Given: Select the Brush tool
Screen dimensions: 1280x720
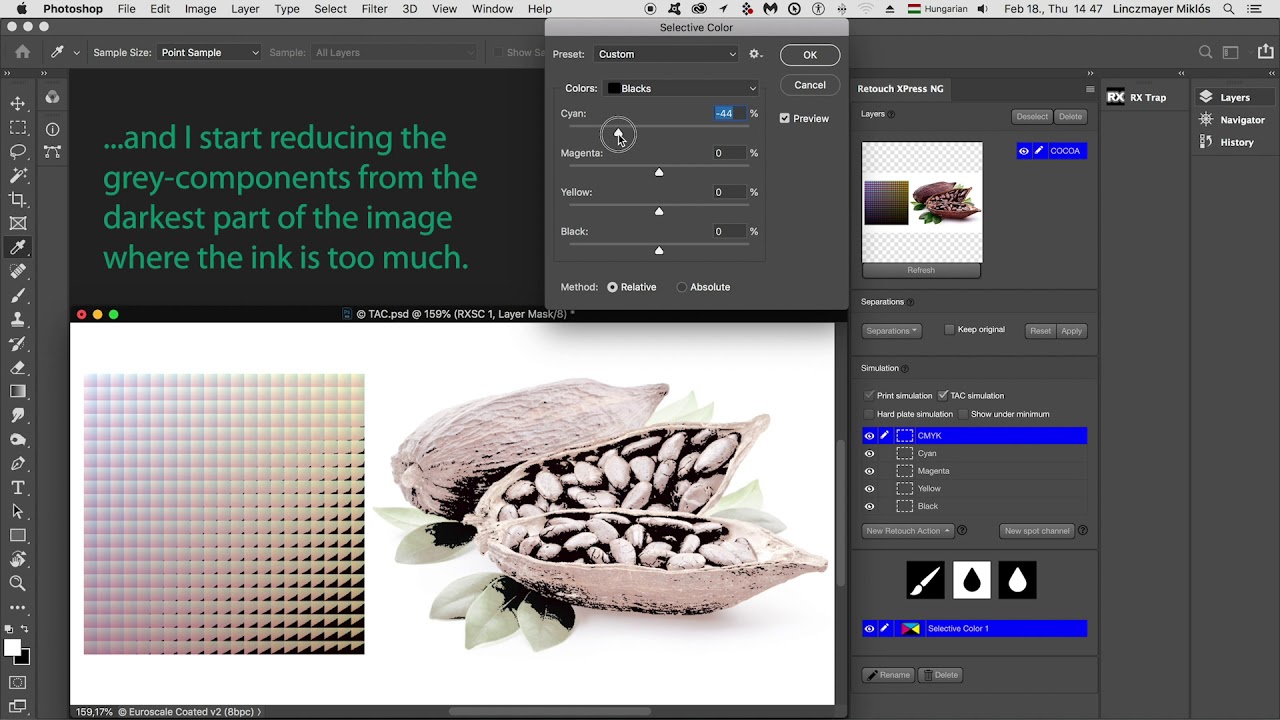Looking at the screenshot, I should tap(18, 295).
